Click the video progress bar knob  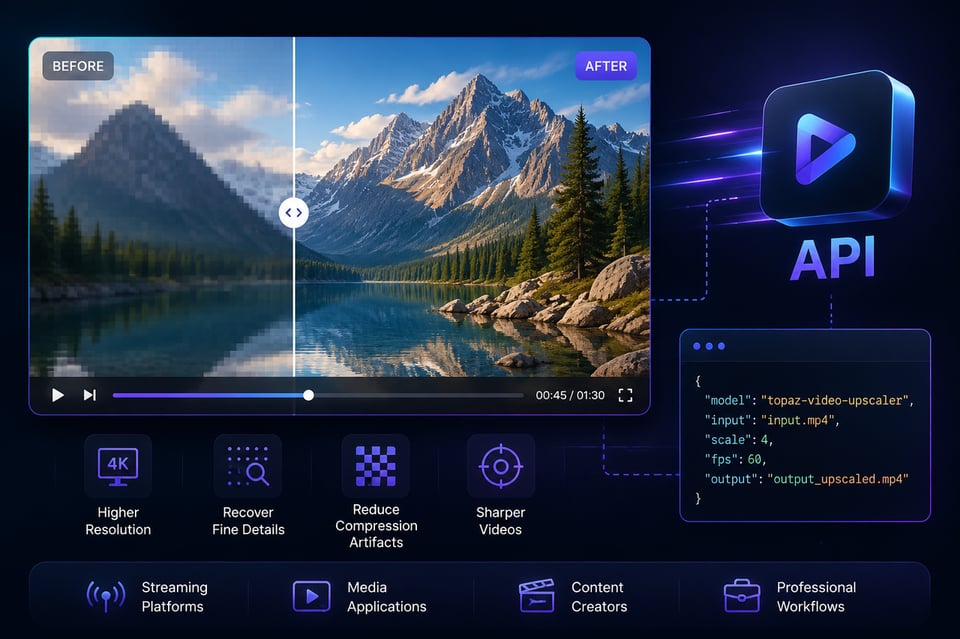tap(309, 395)
